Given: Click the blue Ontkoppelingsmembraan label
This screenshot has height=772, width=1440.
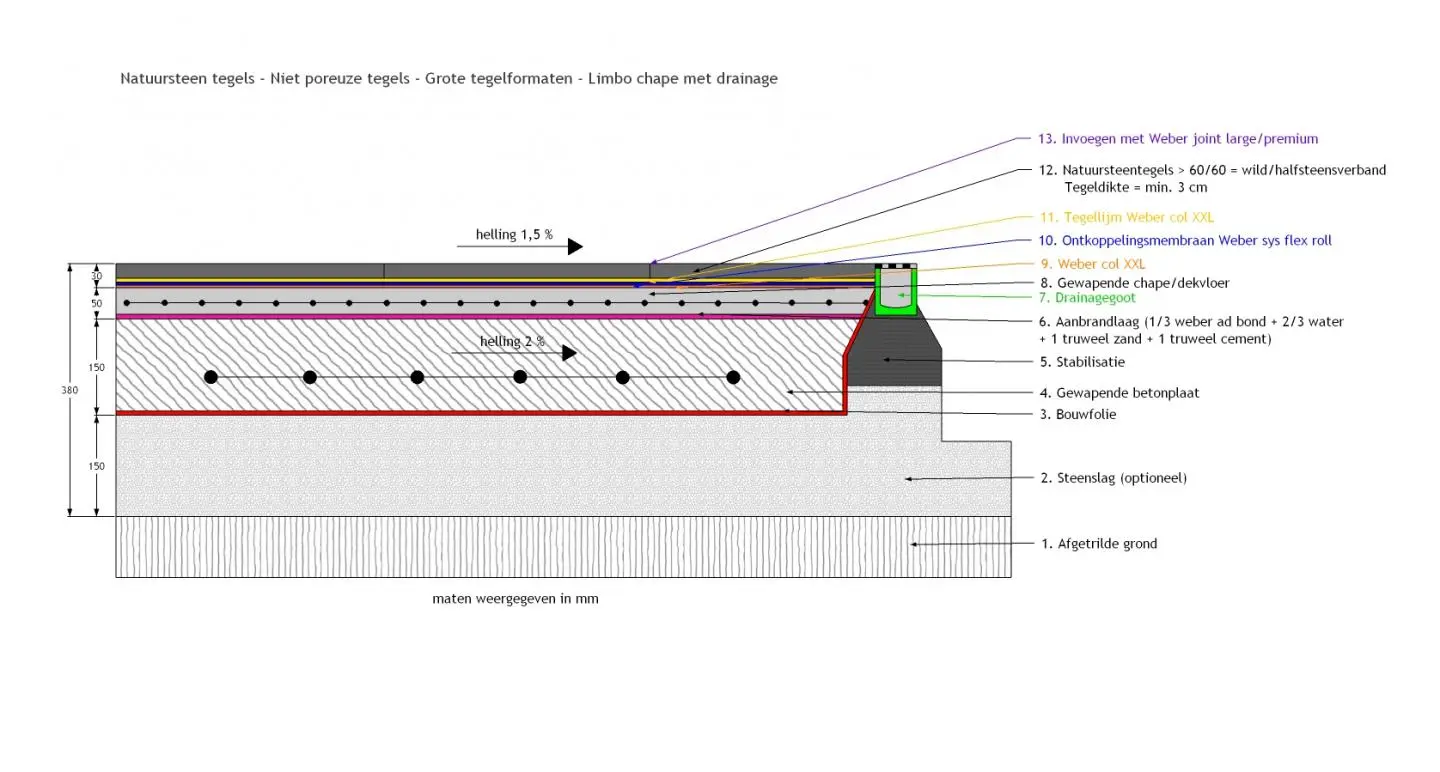Looking at the screenshot, I should pos(1186,240).
